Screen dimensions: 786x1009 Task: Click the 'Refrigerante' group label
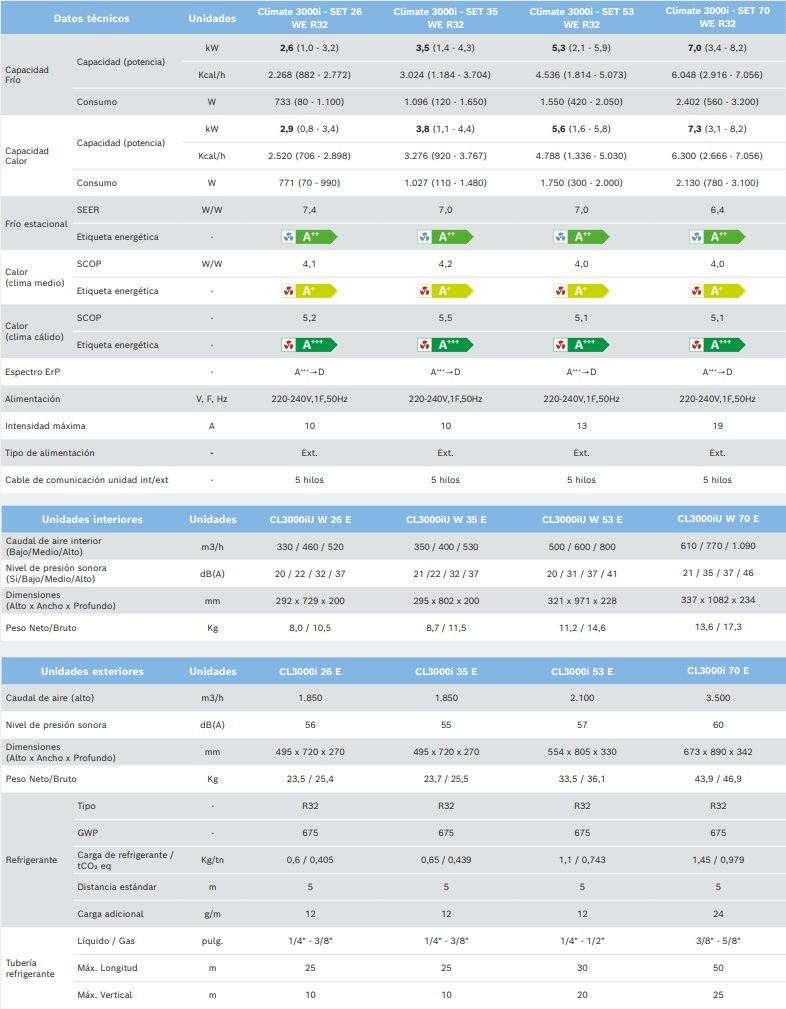click(x=31, y=860)
